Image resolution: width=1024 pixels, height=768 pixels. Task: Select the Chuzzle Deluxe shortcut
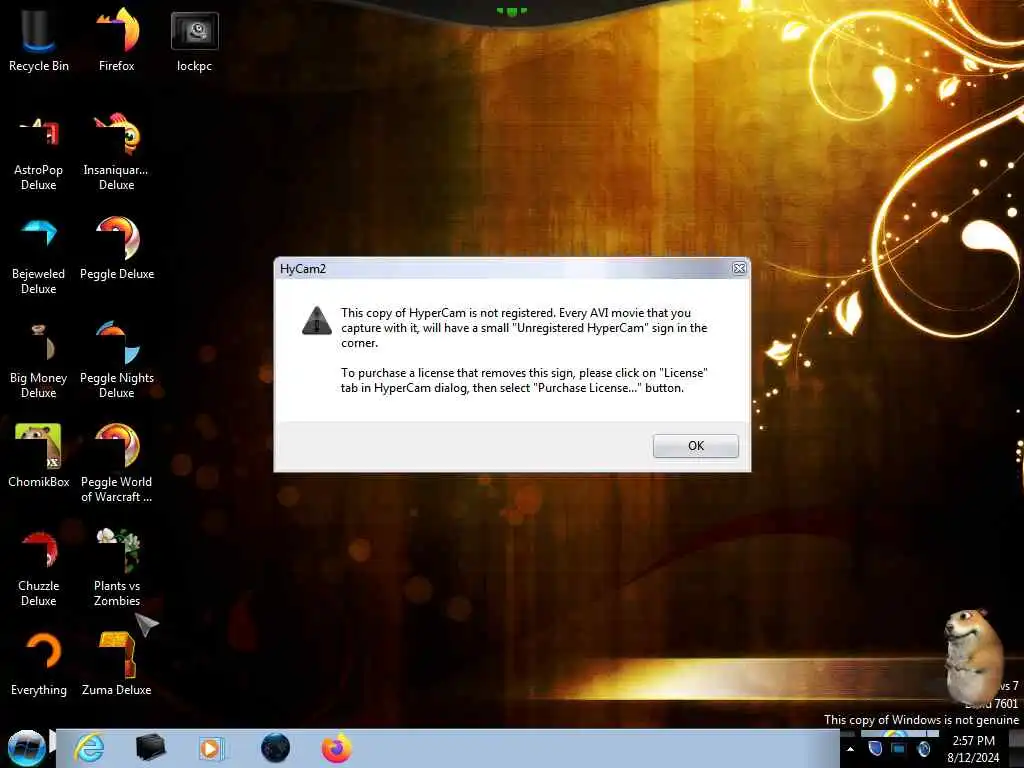click(39, 569)
